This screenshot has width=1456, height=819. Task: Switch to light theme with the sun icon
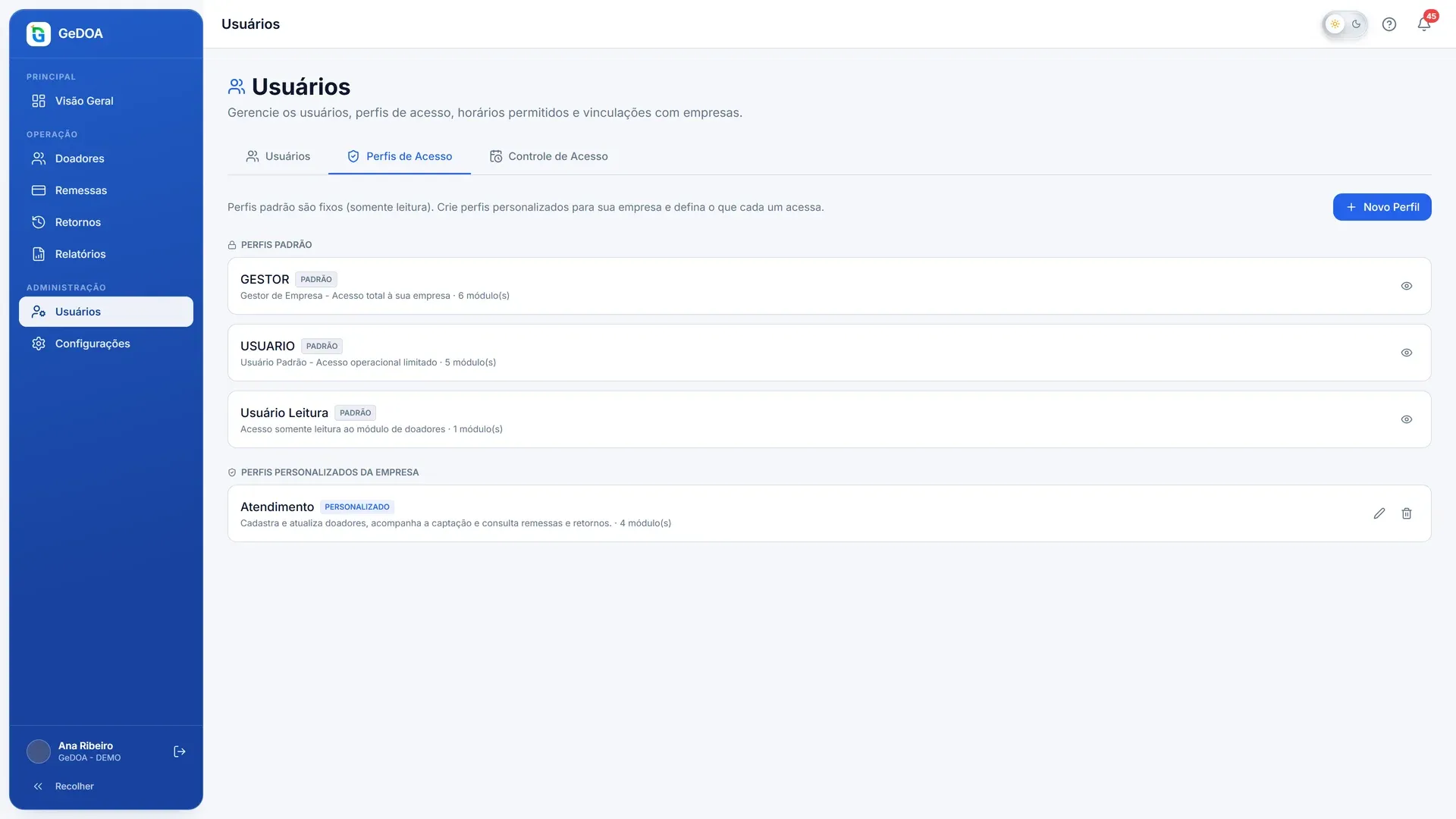(x=1335, y=24)
